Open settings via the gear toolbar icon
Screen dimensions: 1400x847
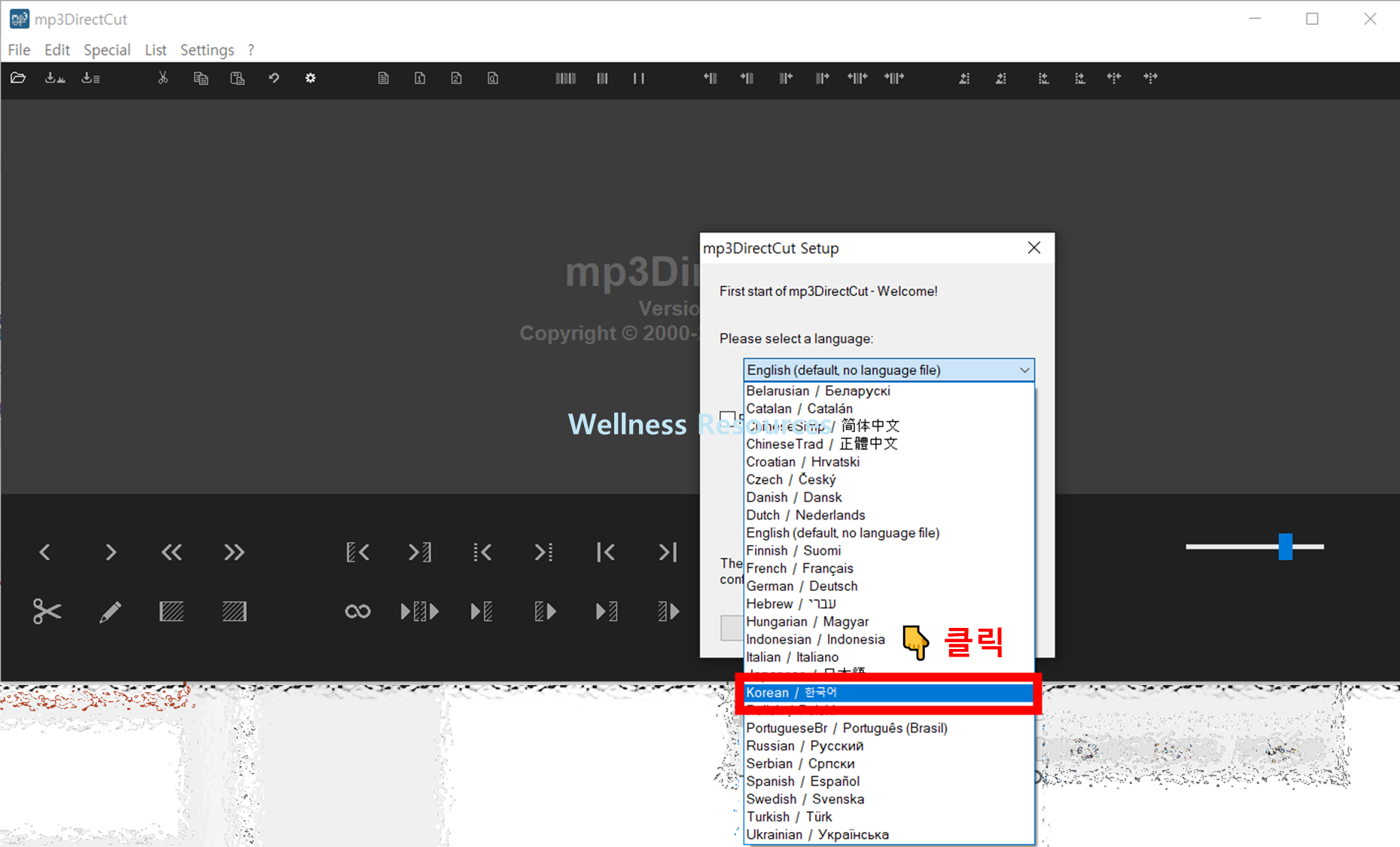coord(310,78)
